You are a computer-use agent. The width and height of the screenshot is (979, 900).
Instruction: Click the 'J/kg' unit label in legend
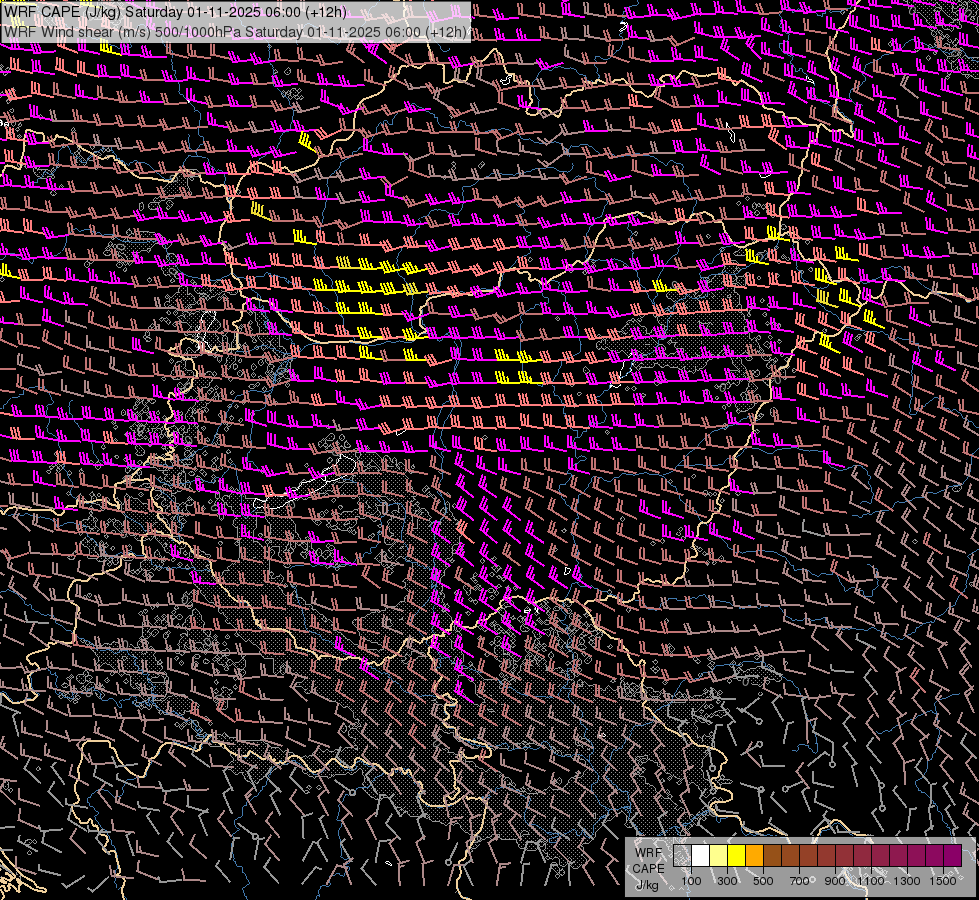pyautogui.click(x=647, y=885)
